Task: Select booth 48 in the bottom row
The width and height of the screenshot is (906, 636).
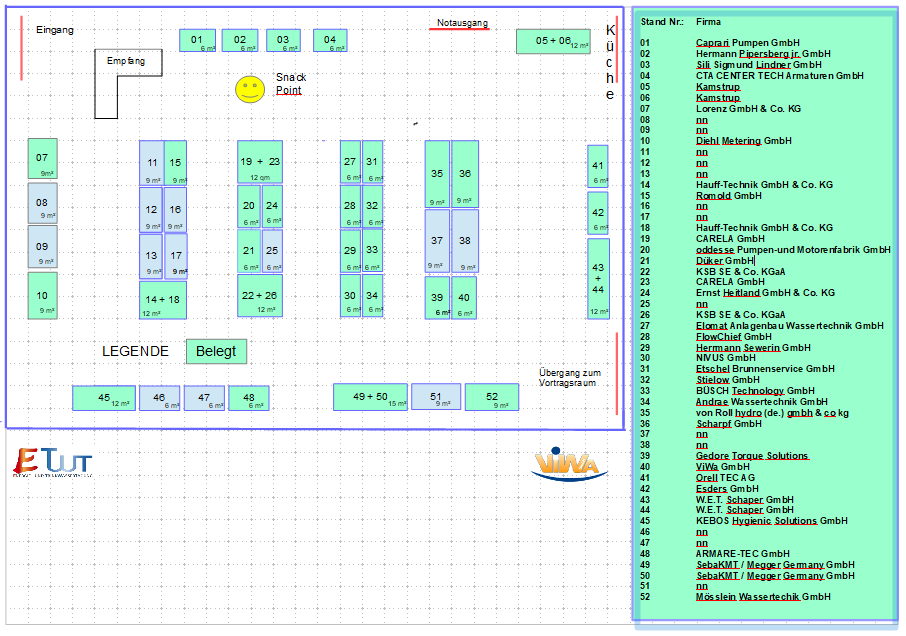Action: pyautogui.click(x=249, y=398)
